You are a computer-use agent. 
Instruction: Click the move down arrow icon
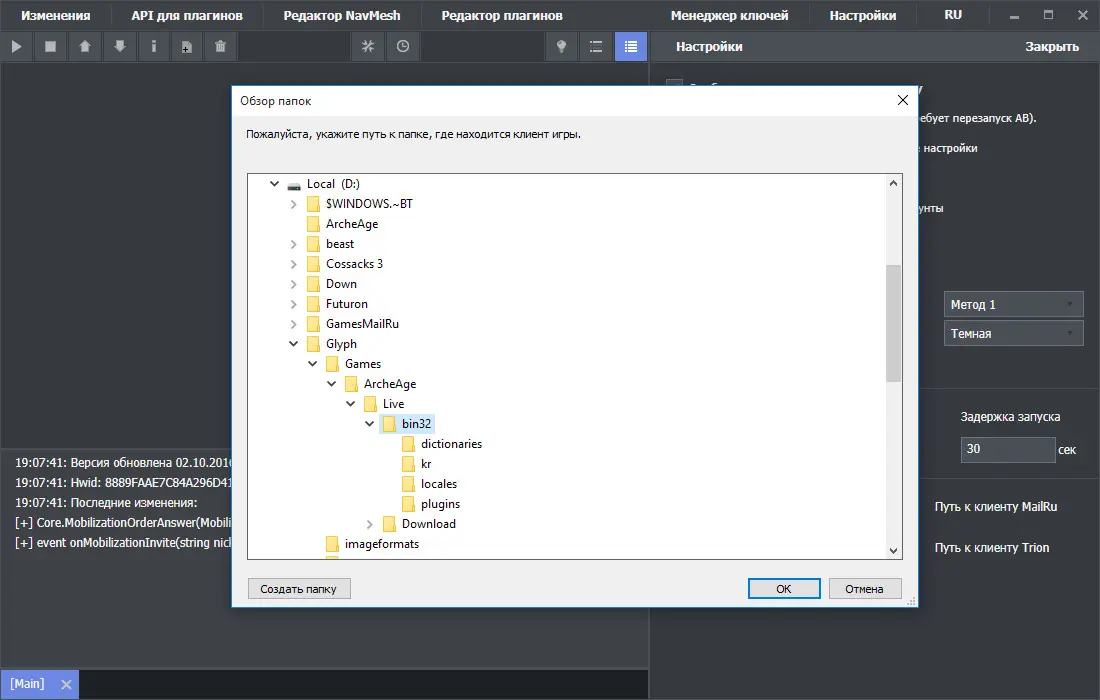[x=119, y=46]
